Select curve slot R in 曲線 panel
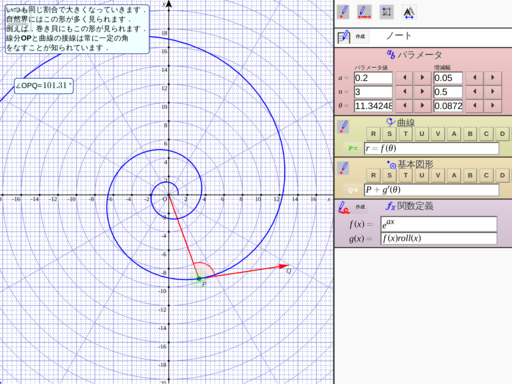 pyautogui.click(x=373, y=134)
